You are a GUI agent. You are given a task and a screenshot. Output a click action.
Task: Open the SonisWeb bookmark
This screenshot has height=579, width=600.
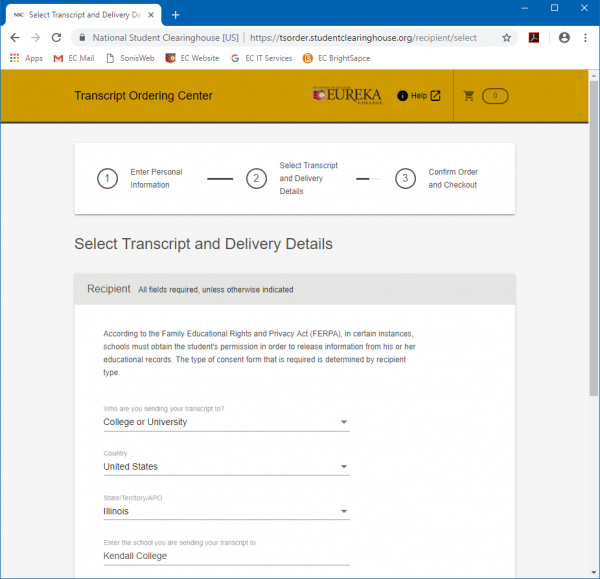click(x=132, y=58)
